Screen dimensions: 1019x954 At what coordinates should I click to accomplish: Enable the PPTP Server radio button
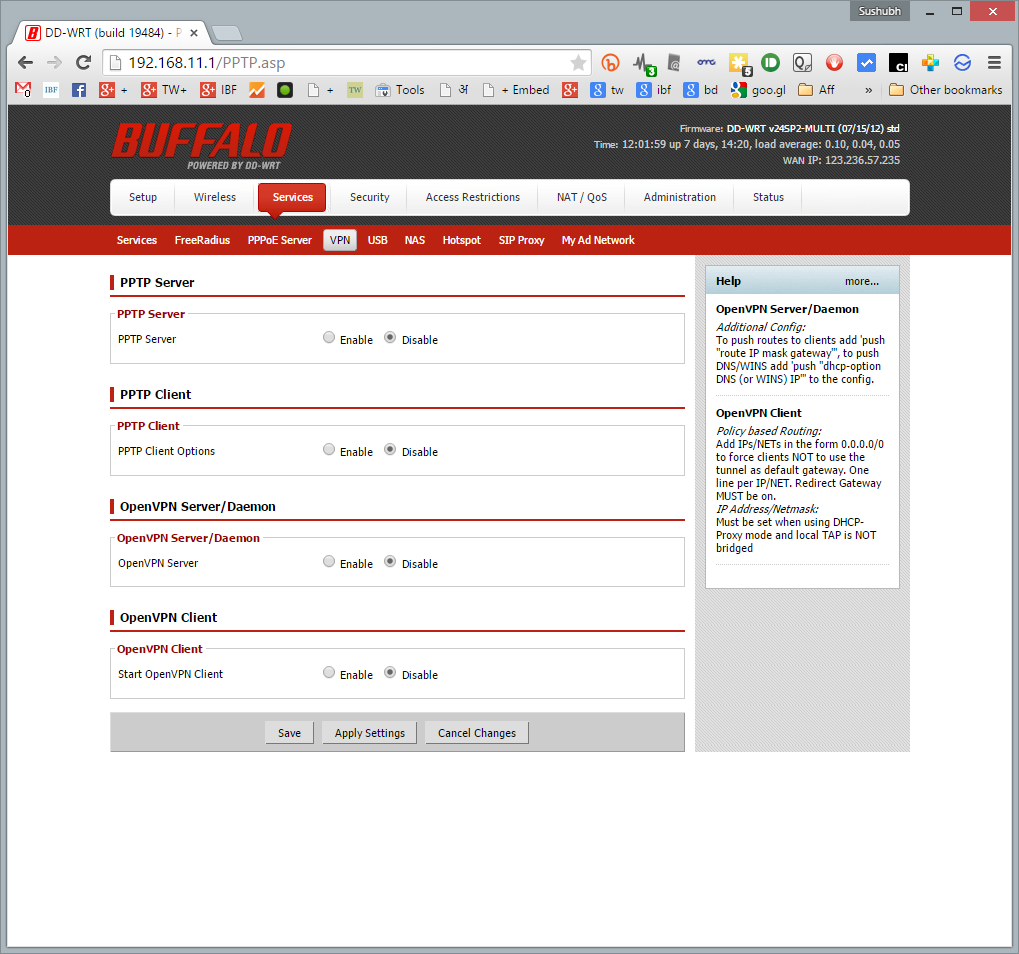click(329, 338)
